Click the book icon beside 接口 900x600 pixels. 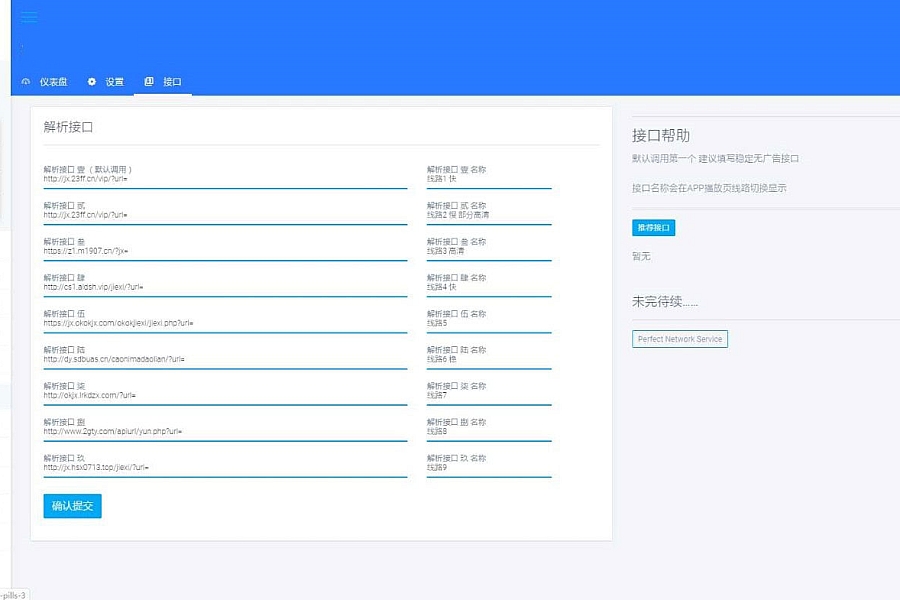click(149, 82)
